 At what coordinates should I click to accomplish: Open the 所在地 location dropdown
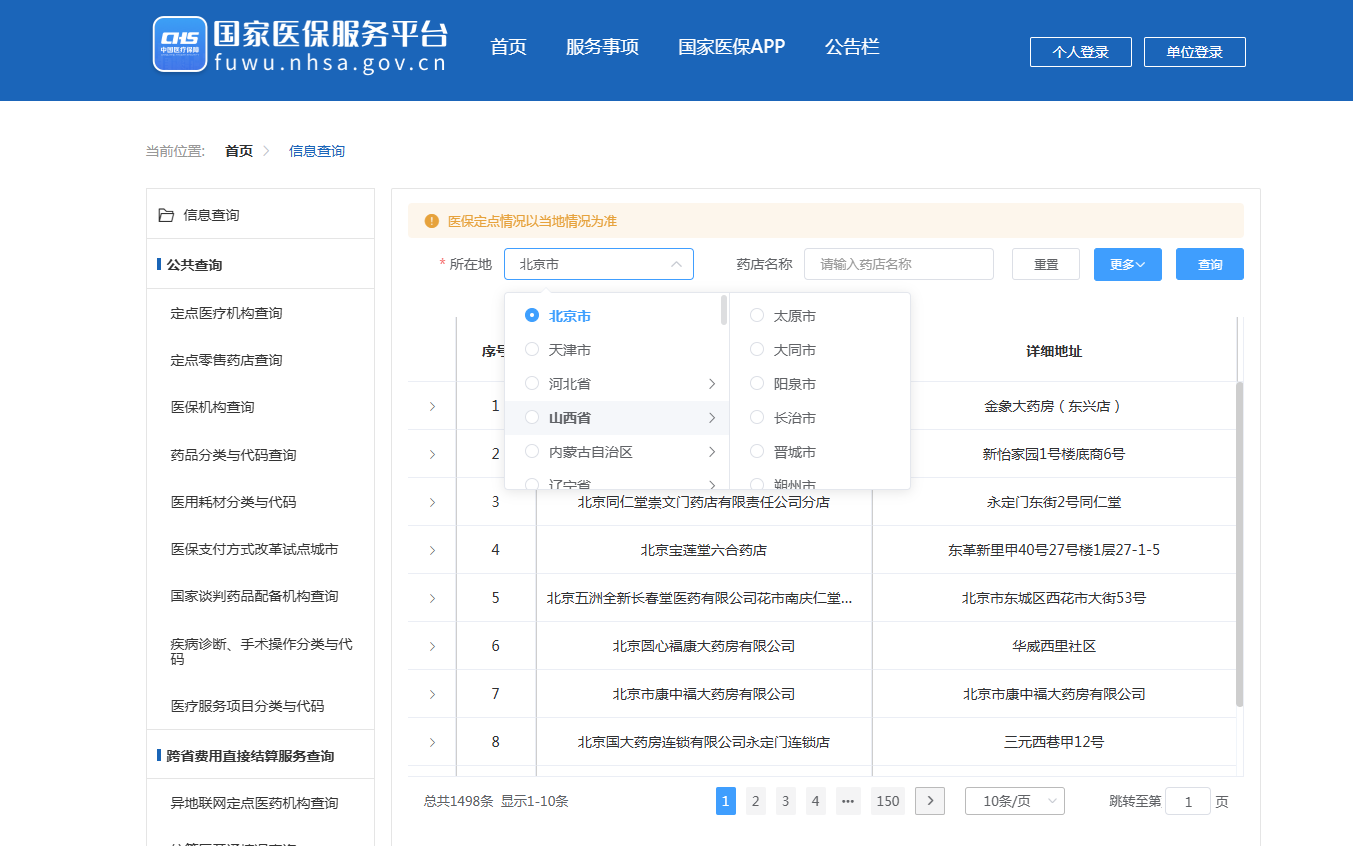click(598, 264)
